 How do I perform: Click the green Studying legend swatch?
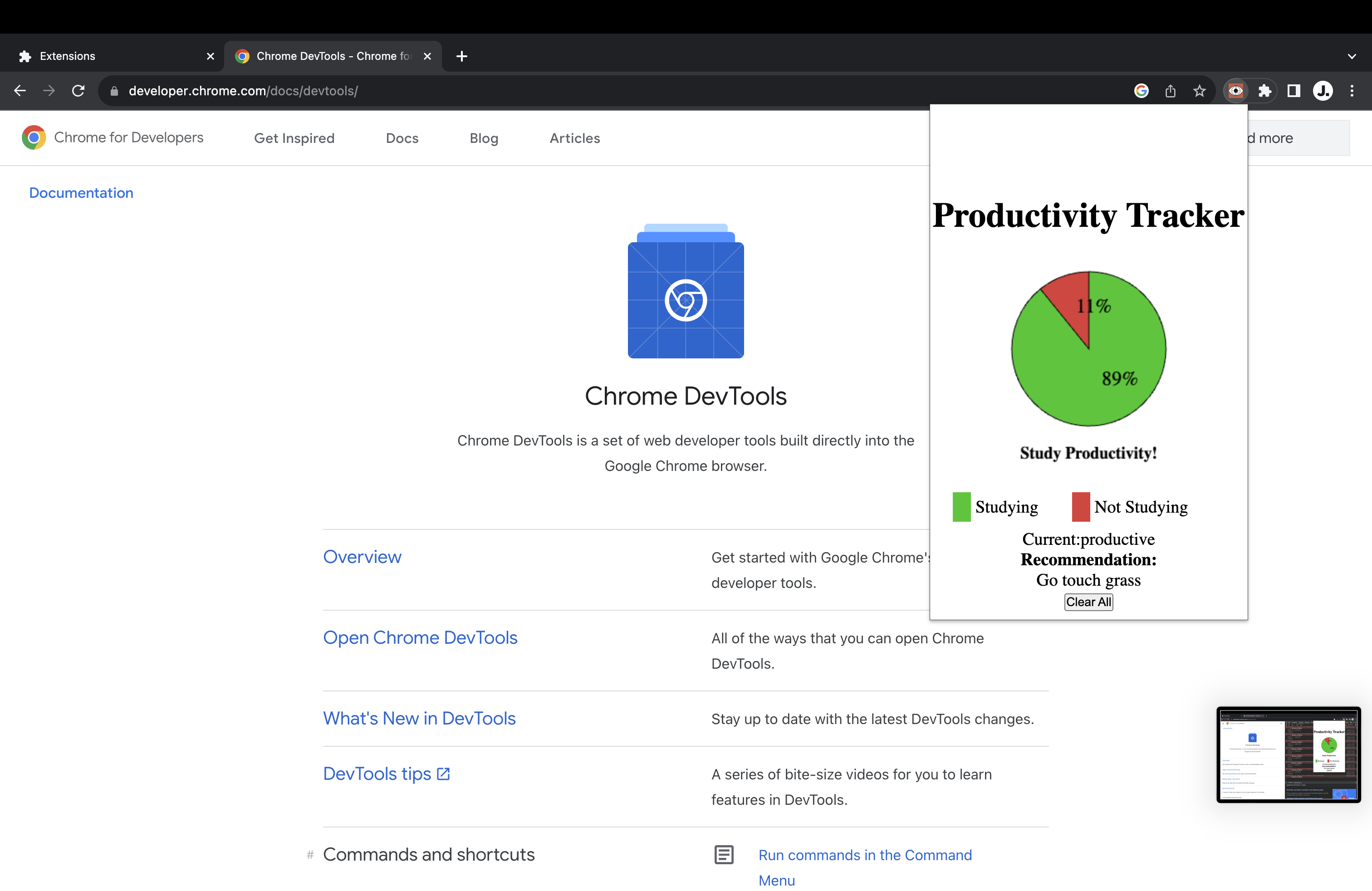[x=961, y=507]
